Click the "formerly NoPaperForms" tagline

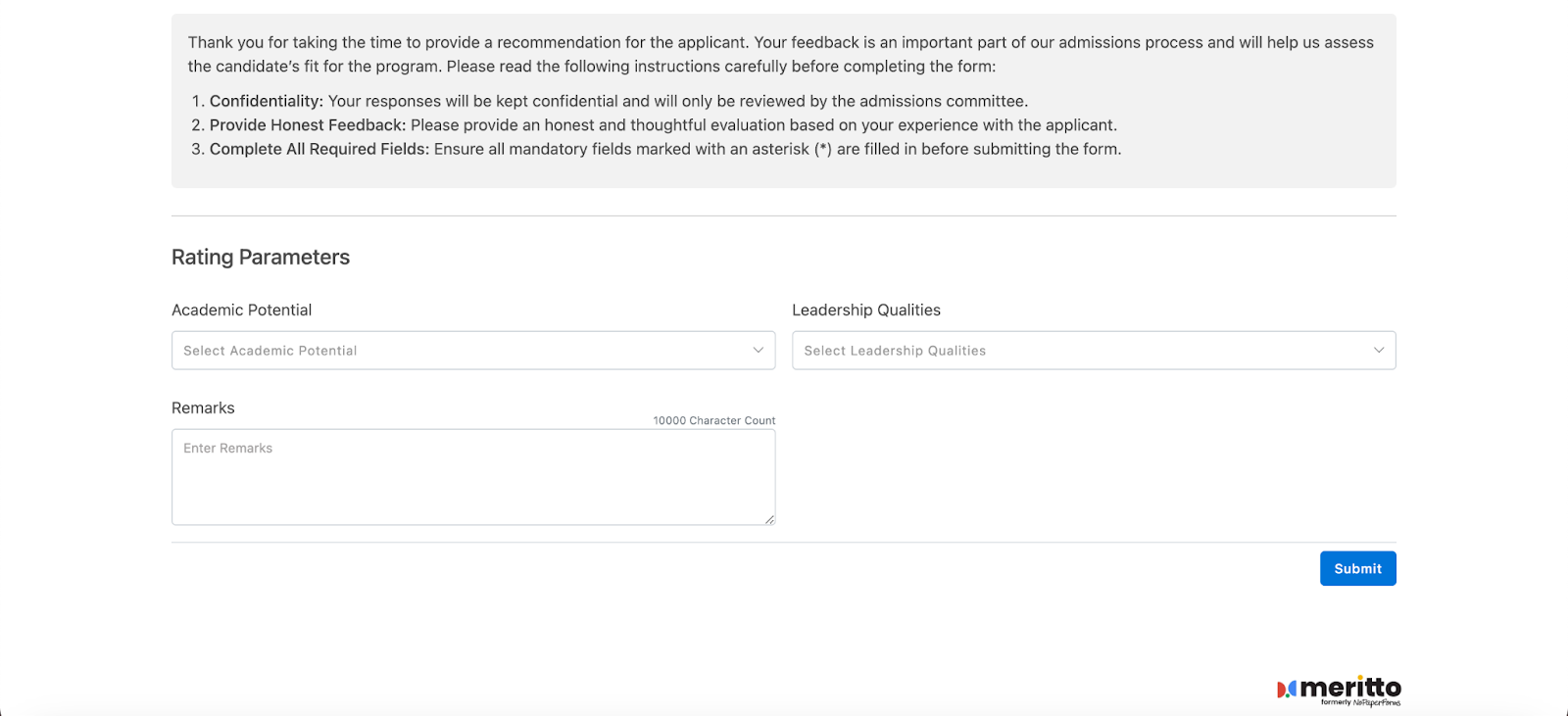point(1360,702)
